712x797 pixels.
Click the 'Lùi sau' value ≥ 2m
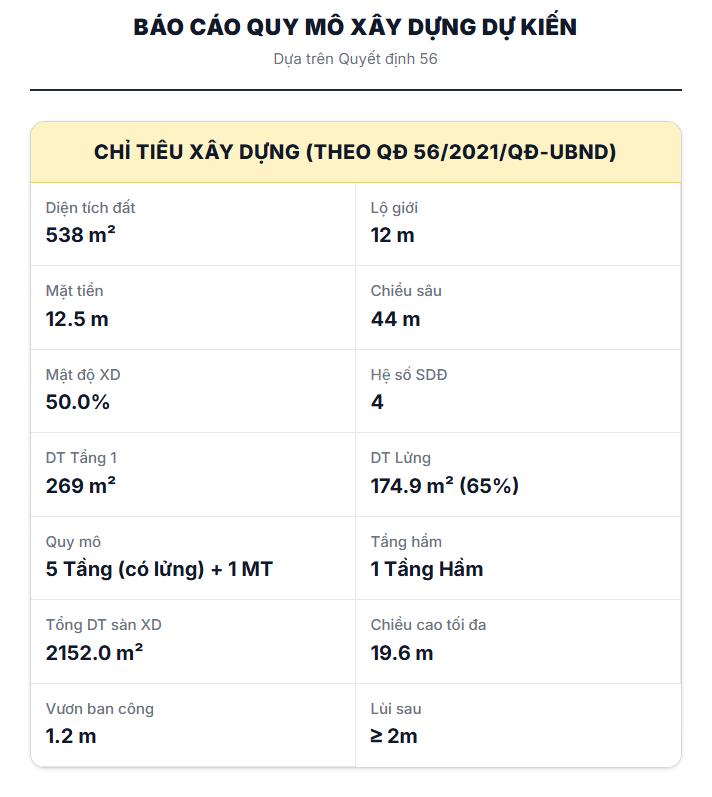[394, 736]
